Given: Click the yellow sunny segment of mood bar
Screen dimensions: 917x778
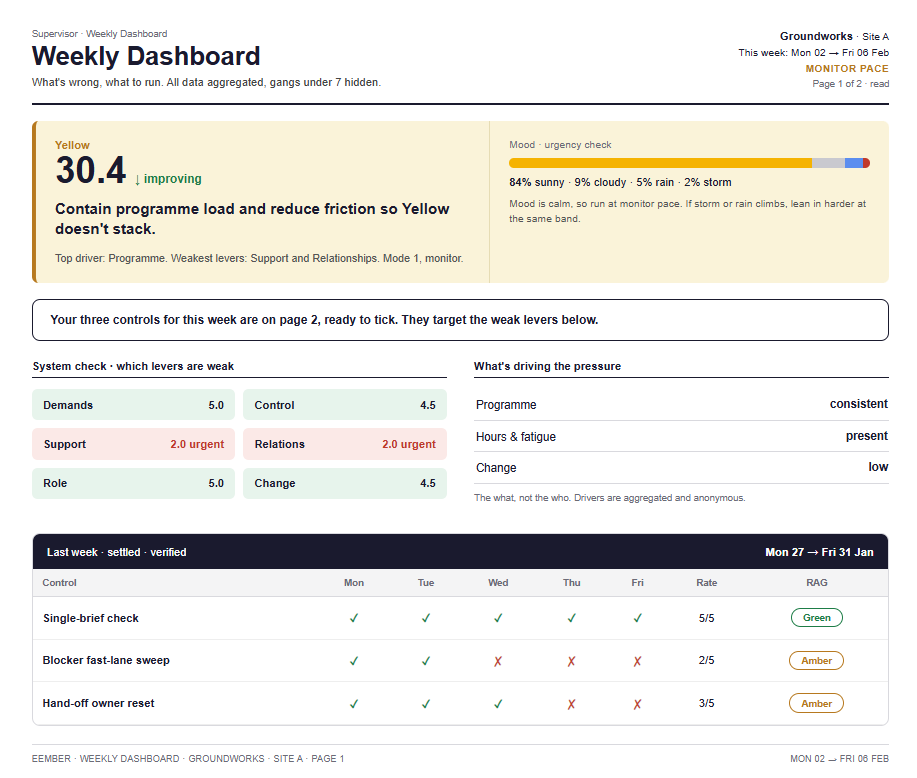Looking at the screenshot, I should coord(660,163).
